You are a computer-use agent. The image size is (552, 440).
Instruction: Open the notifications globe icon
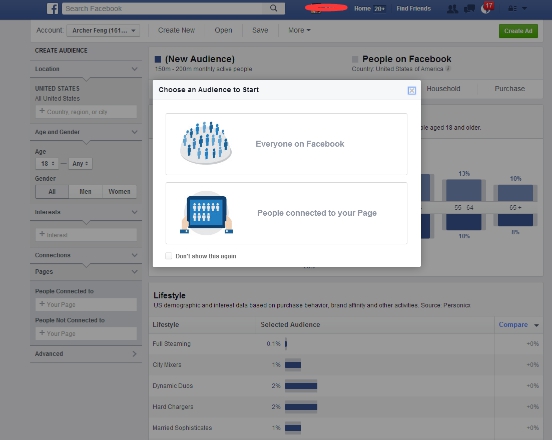486,9
